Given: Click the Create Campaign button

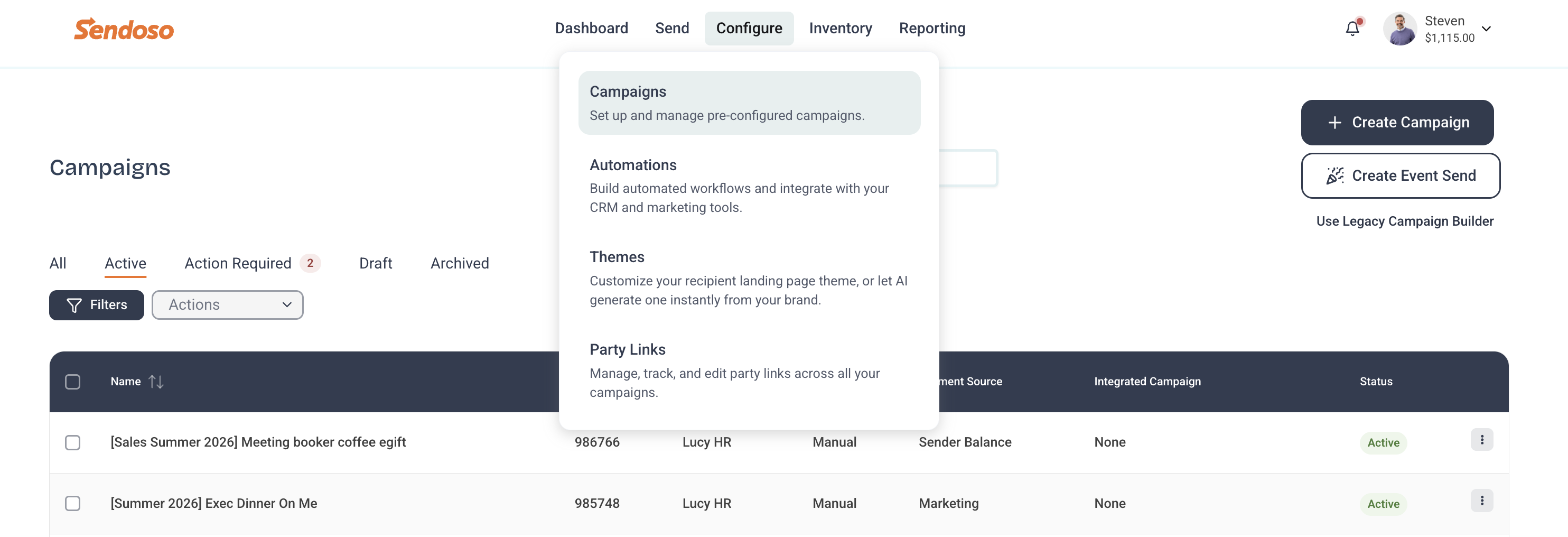Looking at the screenshot, I should [x=1397, y=123].
